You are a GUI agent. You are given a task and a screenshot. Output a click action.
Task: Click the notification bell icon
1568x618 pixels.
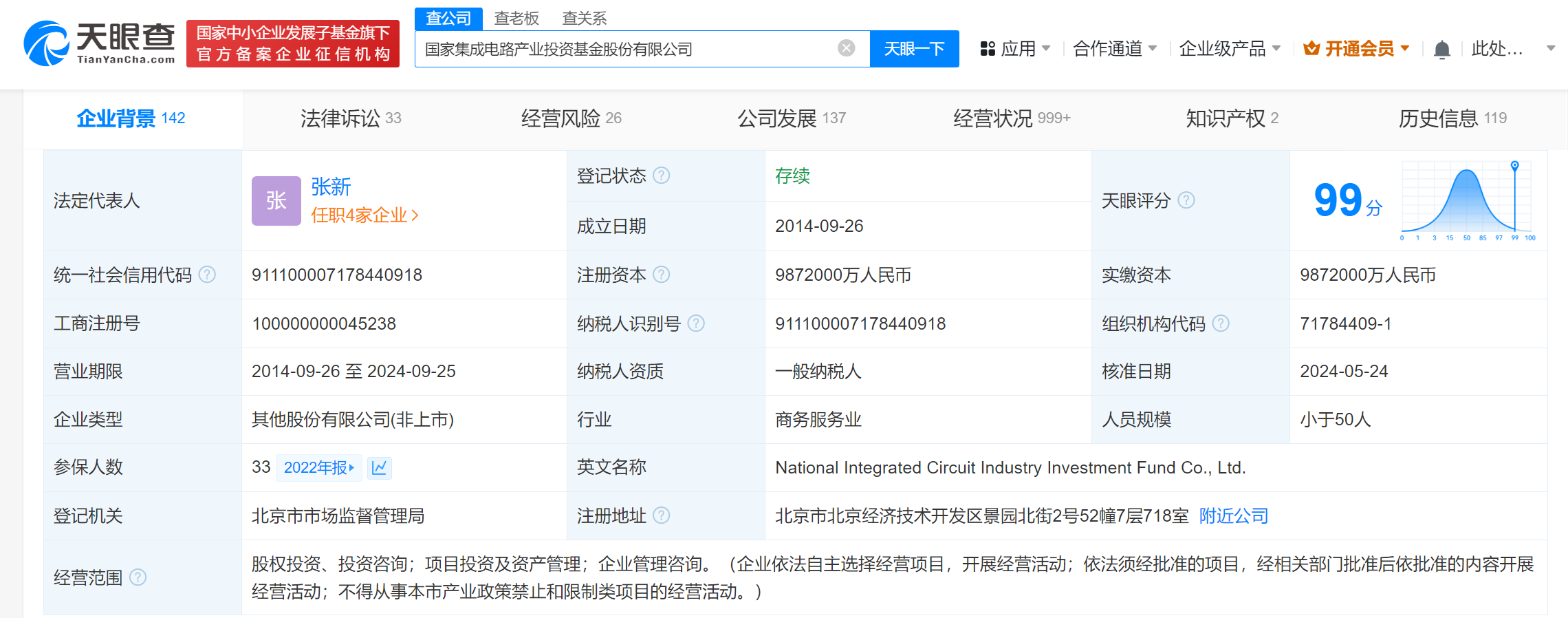click(x=1441, y=50)
